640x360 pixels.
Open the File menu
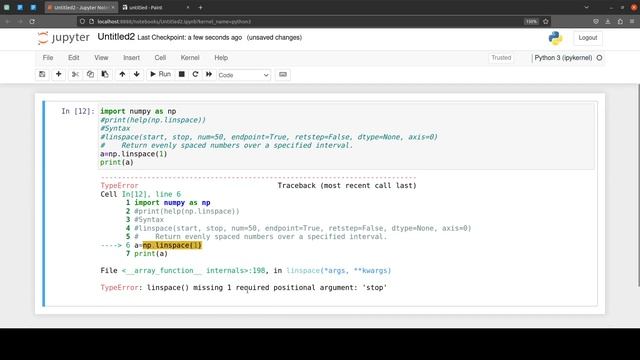[48, 58]
